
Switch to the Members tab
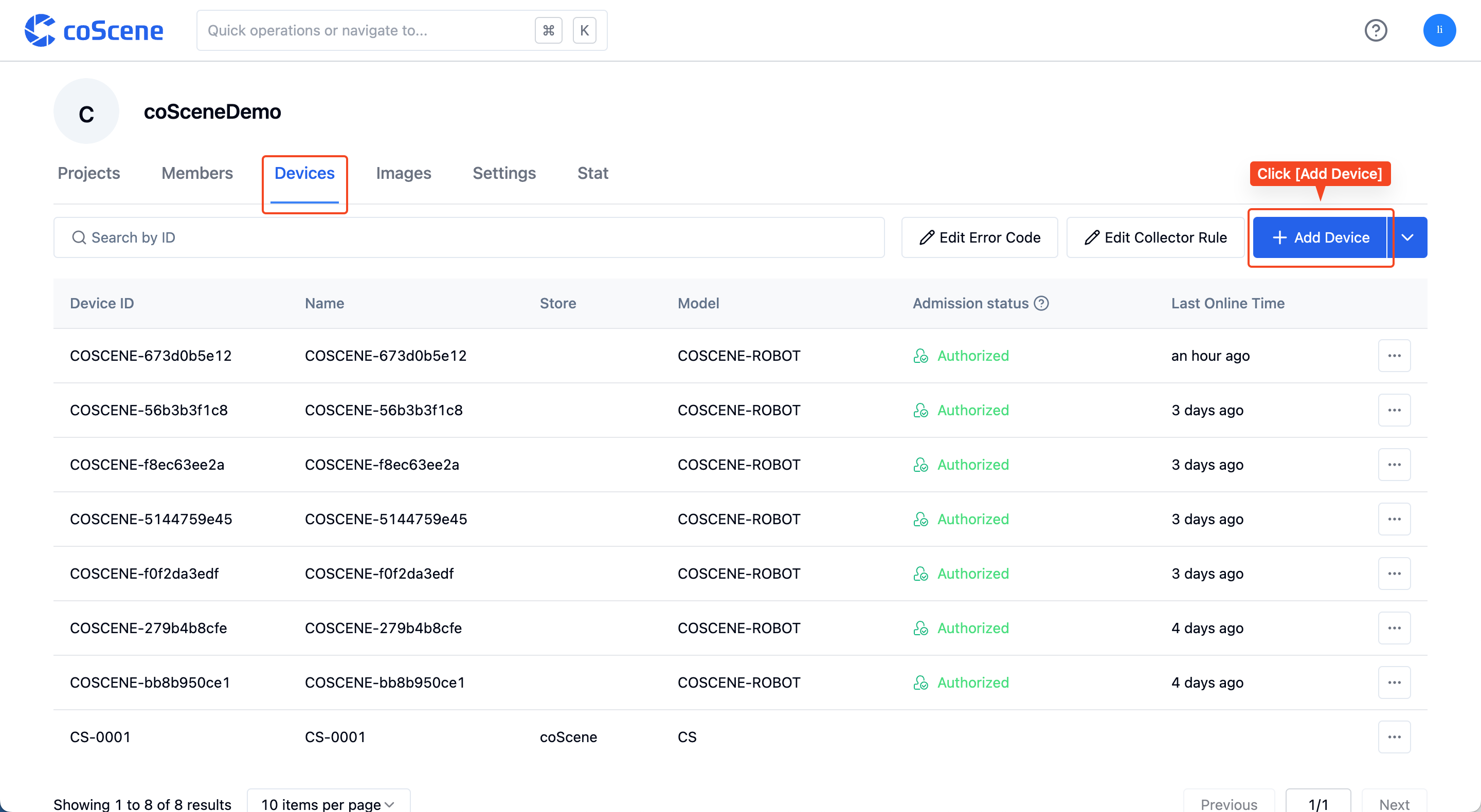197,173
